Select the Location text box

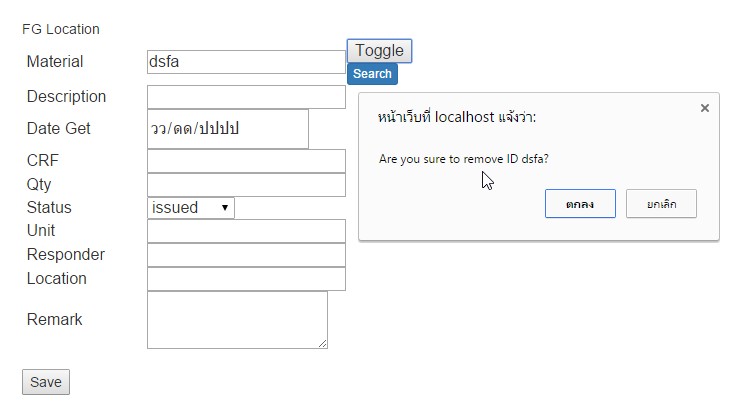point(246,279)
